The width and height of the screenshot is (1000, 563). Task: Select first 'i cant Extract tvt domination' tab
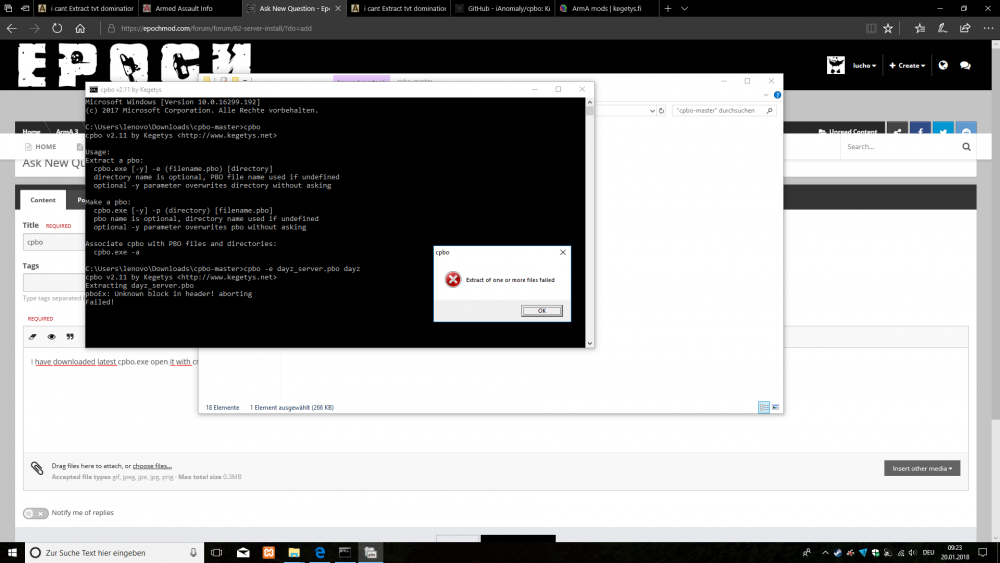pyautogui.click(x=86, y=8)
